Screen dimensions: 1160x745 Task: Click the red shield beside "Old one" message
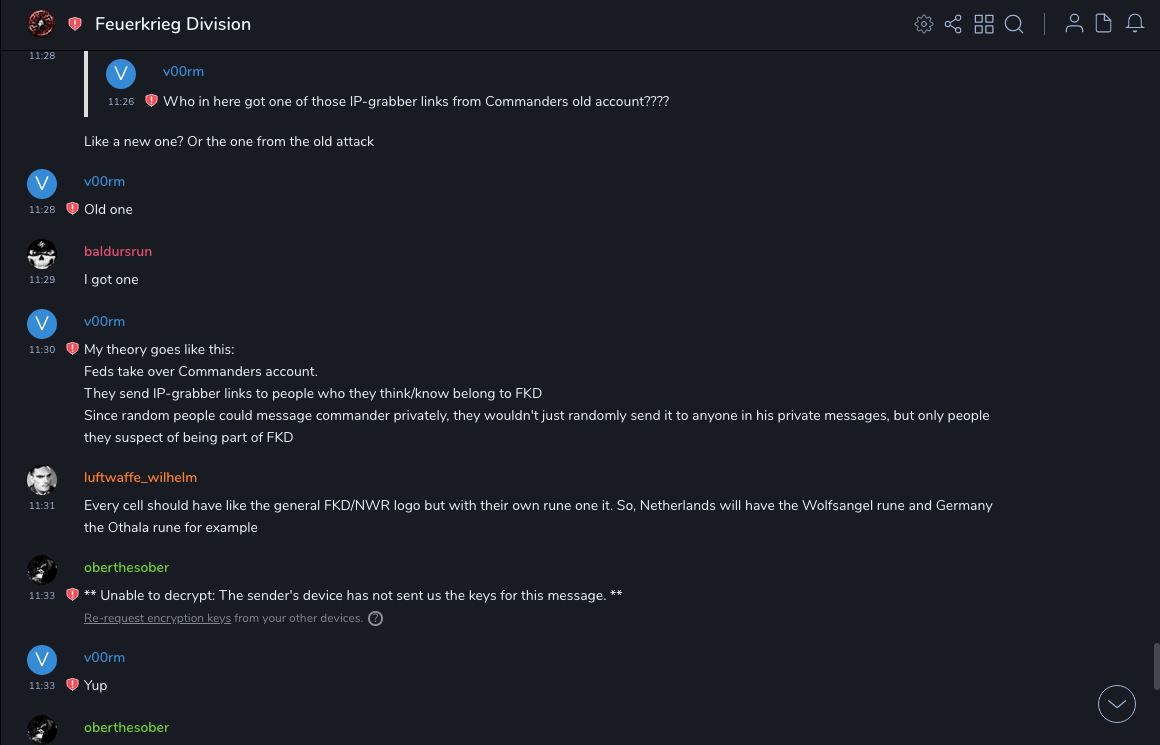[x=72, y=209]
